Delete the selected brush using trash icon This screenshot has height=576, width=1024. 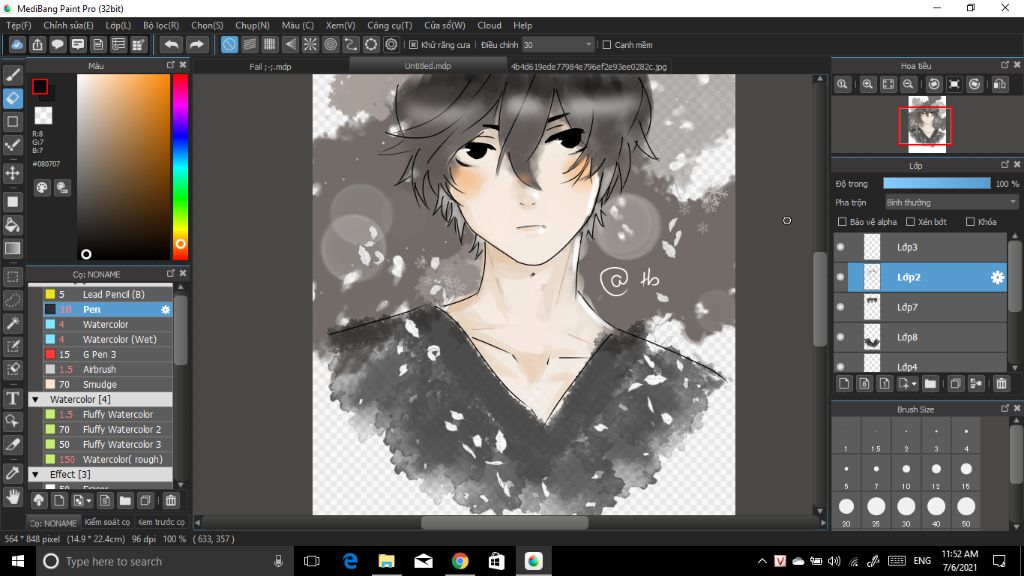(170, 501)
